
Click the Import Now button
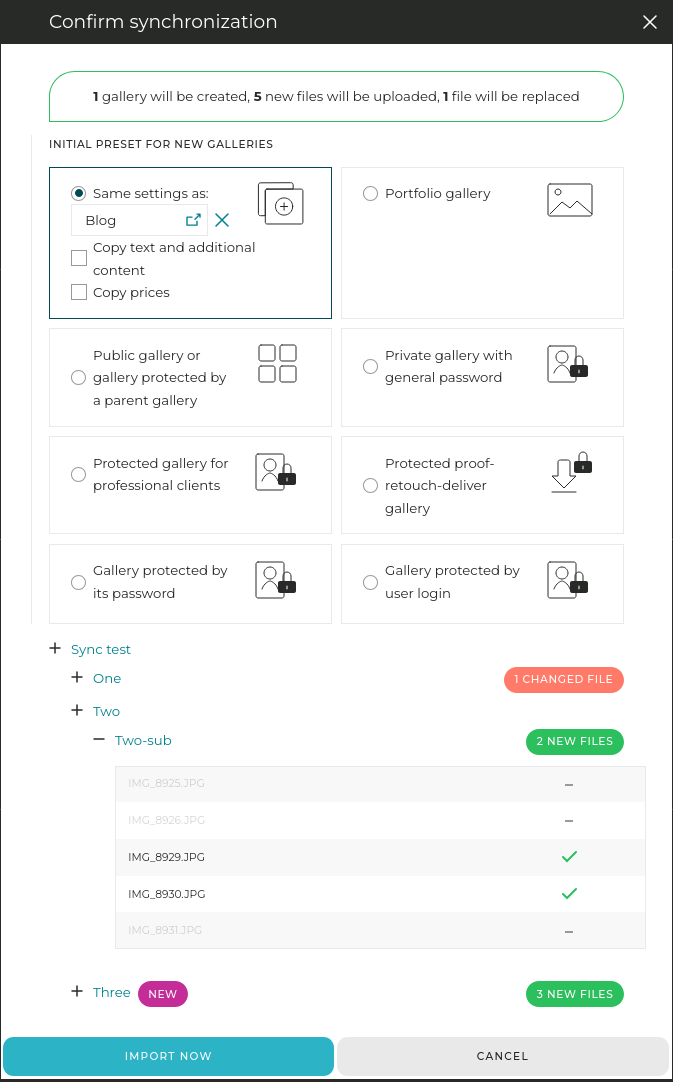[x=168, y=1056]
